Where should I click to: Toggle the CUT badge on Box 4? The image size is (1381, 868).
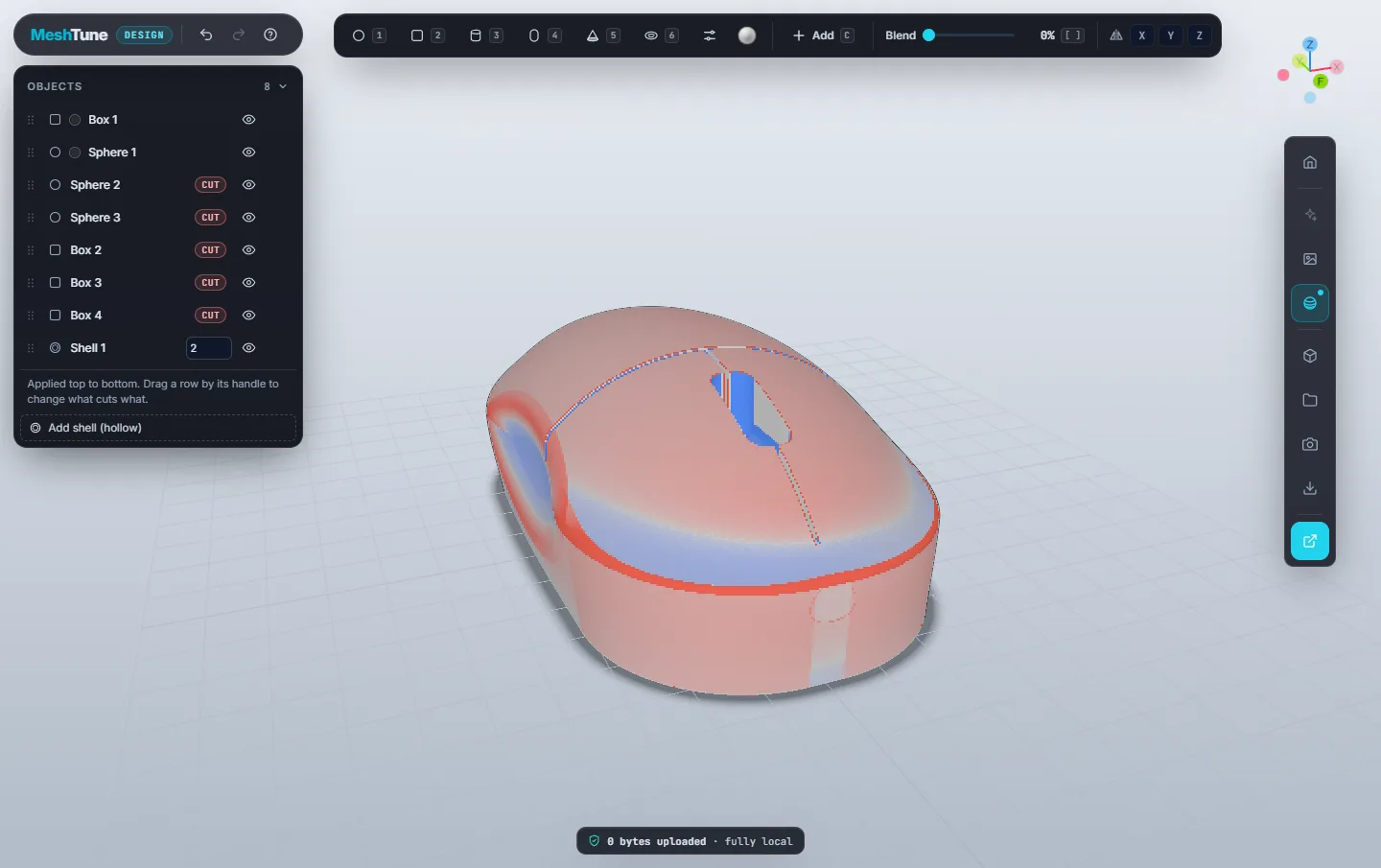tap(211, 316)
